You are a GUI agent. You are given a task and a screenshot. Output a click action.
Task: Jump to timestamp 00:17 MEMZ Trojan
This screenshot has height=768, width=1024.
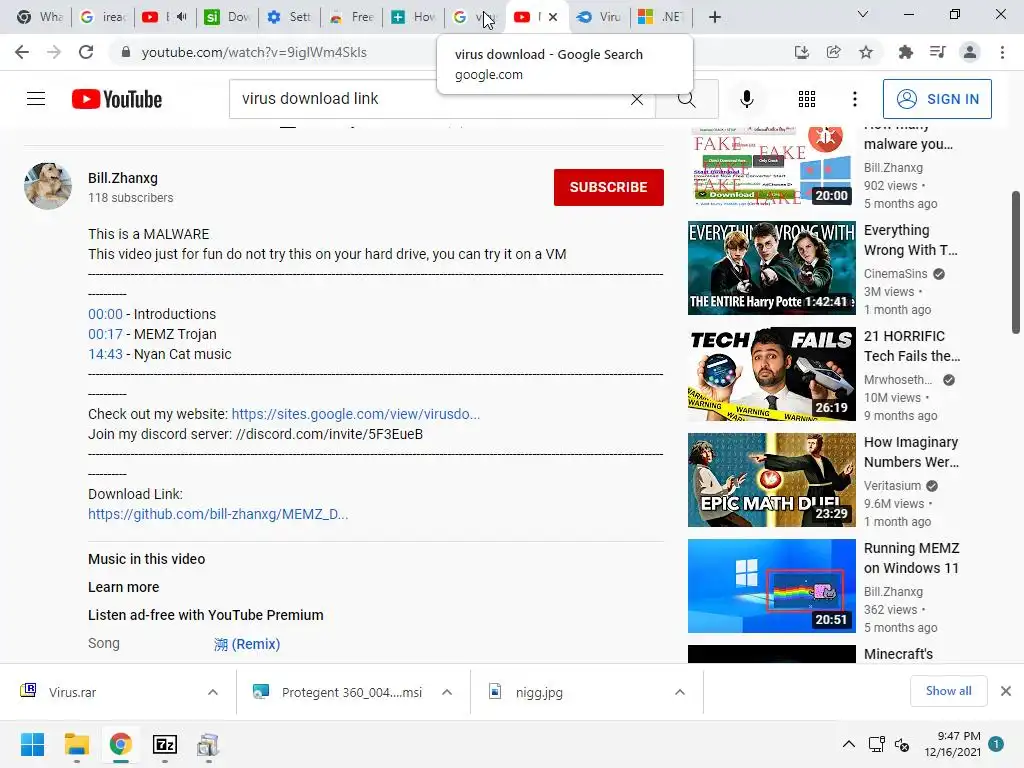[105, 334]
